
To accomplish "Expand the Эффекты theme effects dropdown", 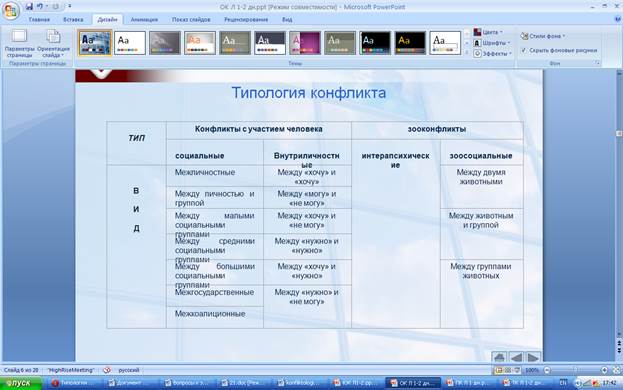I will click(492, 53).
